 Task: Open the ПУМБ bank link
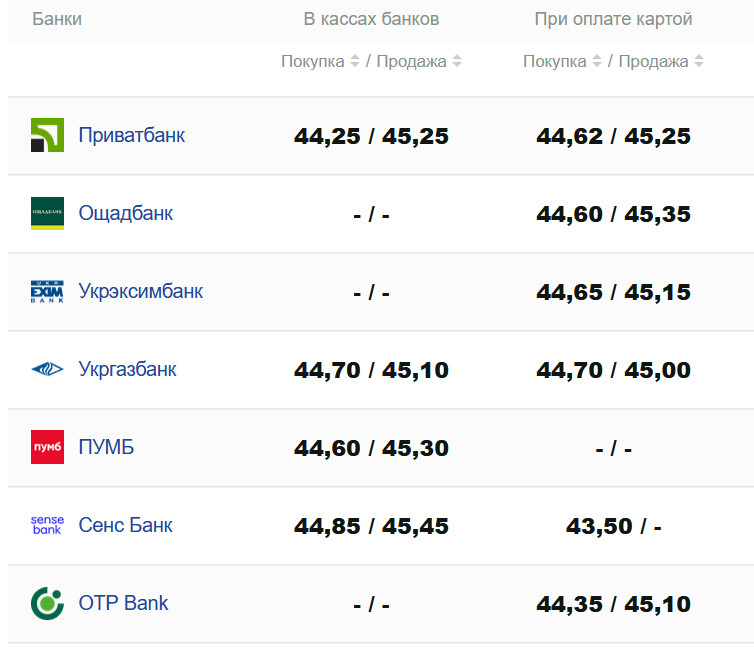[x=105, y=447]
